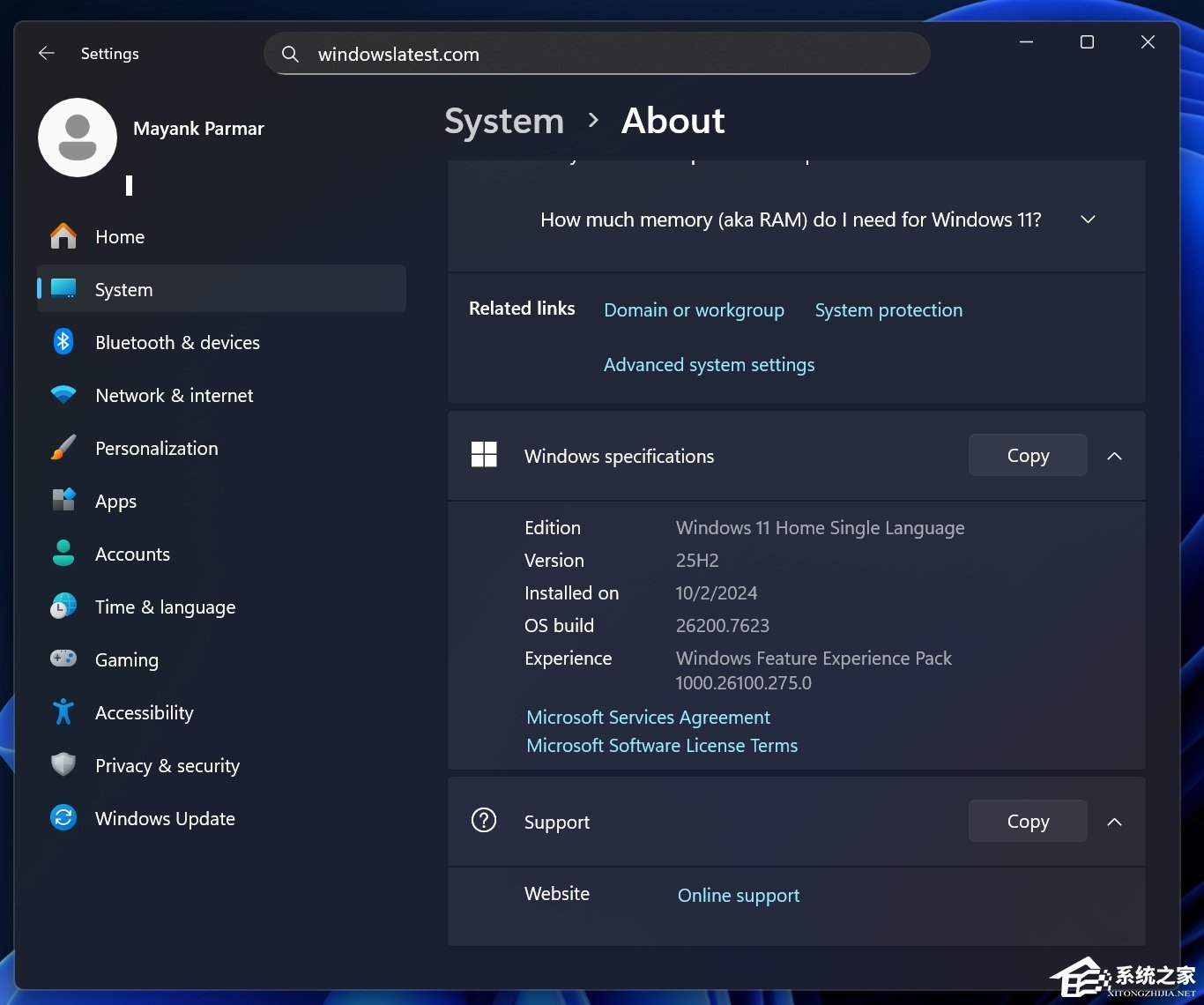The height and width of the screenshot is (1005, 1204).
Task: Click the Gaming controller icon
Action: click(x=63, y=659)
